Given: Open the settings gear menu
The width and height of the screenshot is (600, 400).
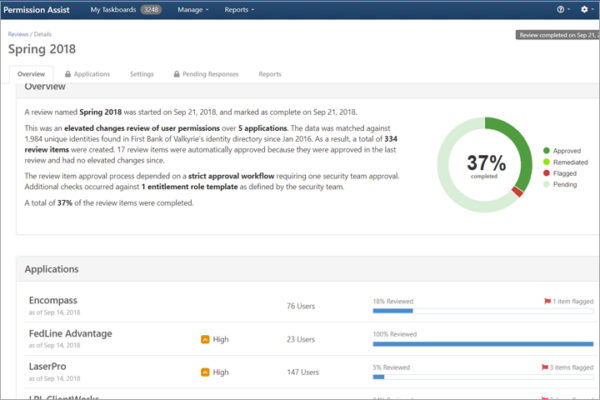Looking at the screenshot, I should [x=587, y=10].
